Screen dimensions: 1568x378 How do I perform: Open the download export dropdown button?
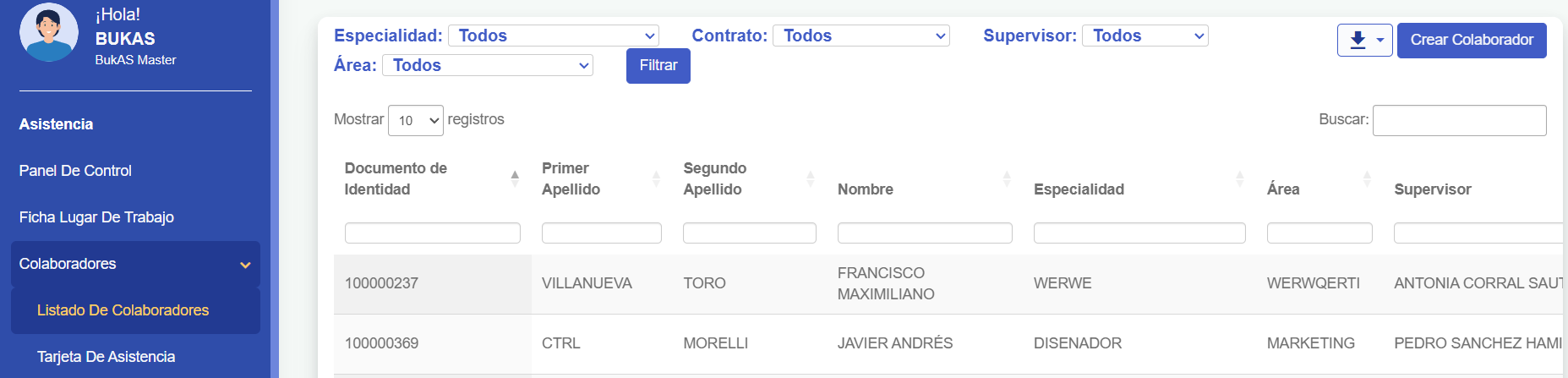[x=1364, y=40]
